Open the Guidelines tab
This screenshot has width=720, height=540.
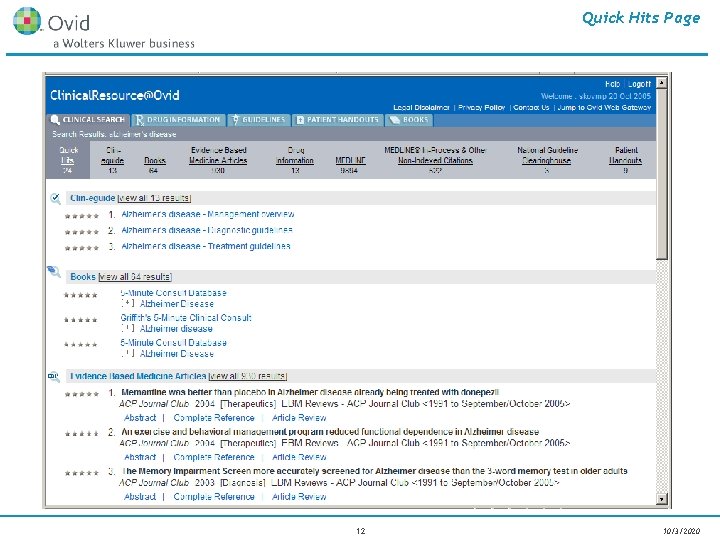[259, 120]
